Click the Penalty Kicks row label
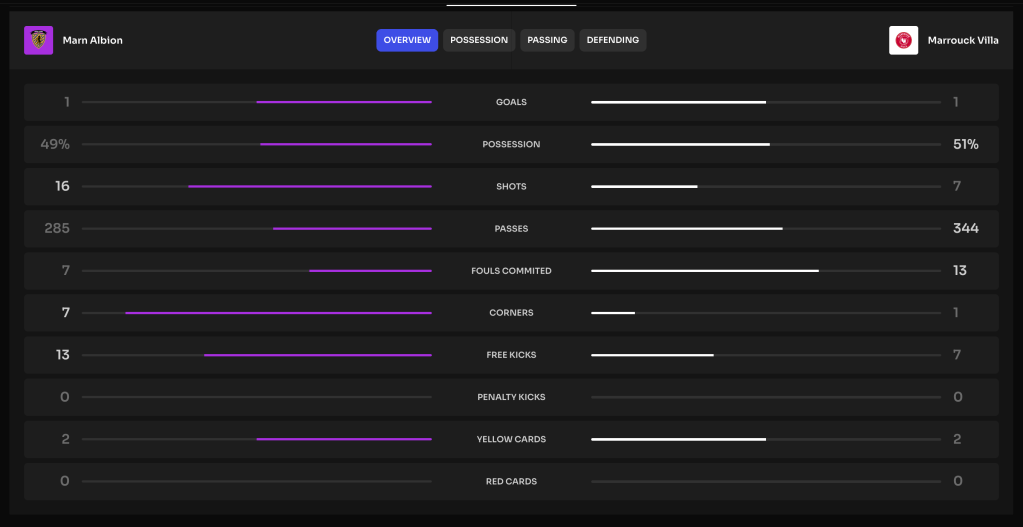This screenshot has height=527, width=1023. pyautogui.click(x=511, y=397)
